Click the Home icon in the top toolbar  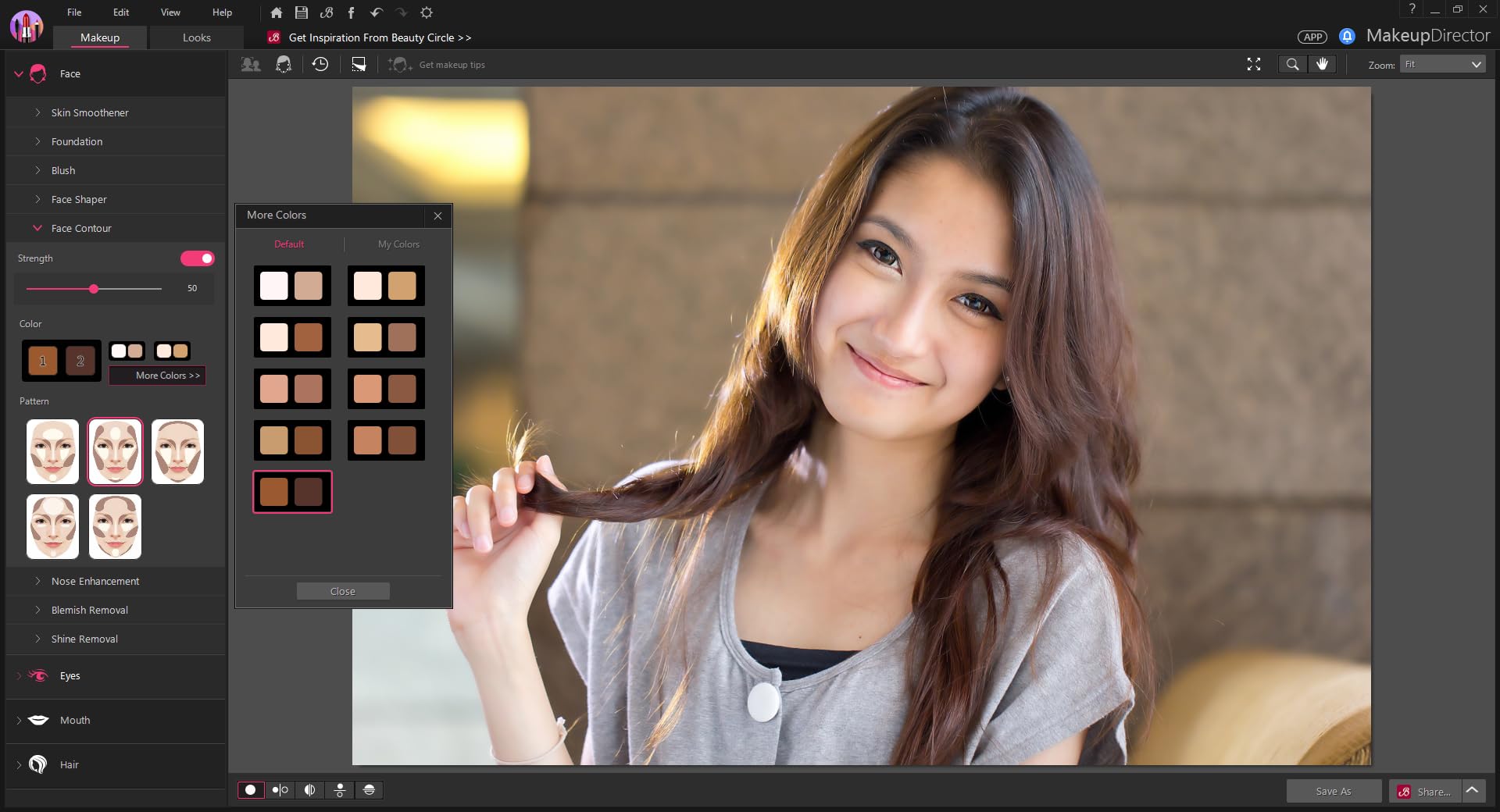(276, 12)
